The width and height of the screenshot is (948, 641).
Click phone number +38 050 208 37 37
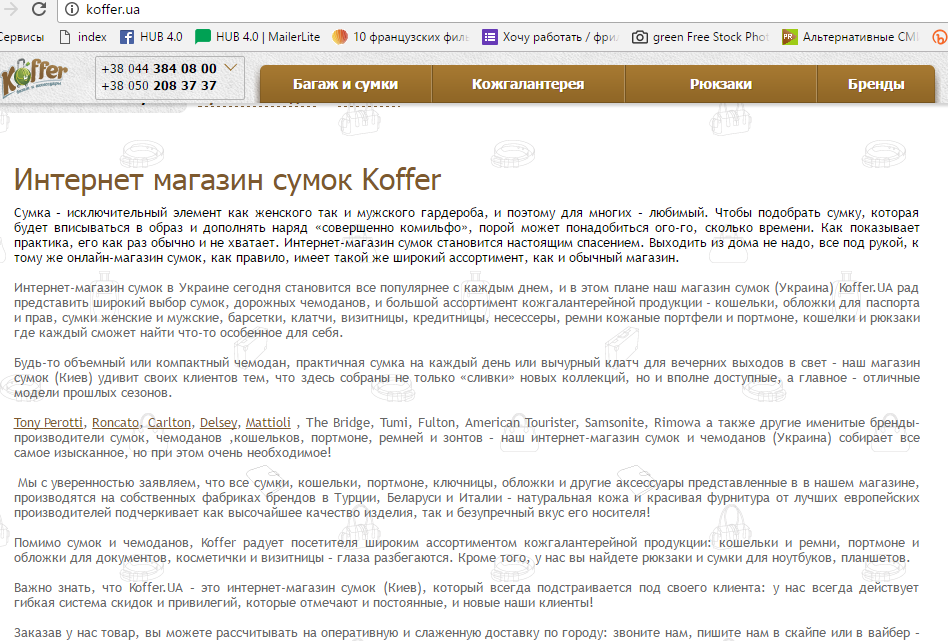159,86
